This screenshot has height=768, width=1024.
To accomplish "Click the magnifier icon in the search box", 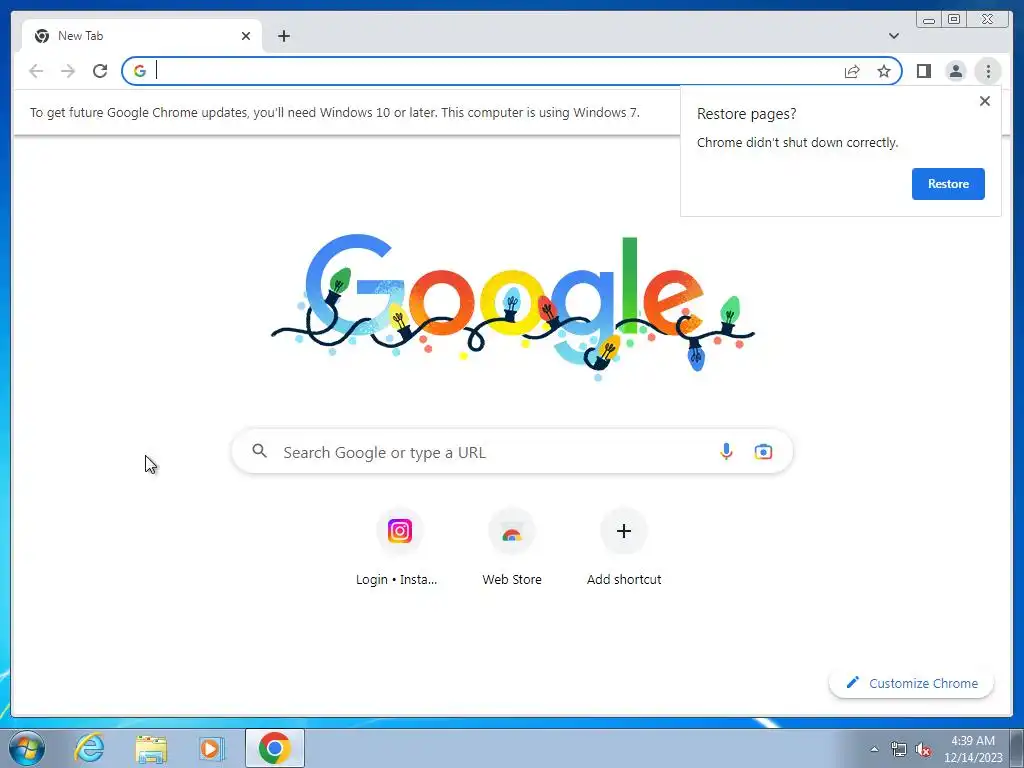I will [260, 451].
